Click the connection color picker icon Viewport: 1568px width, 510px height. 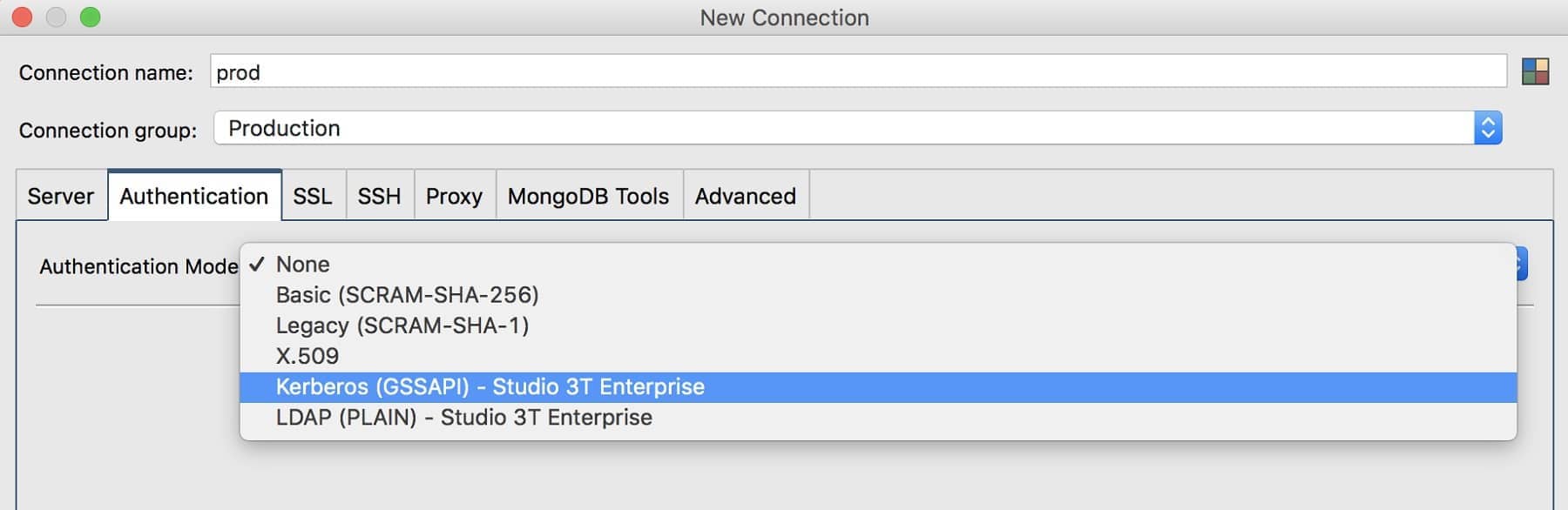1535,71
